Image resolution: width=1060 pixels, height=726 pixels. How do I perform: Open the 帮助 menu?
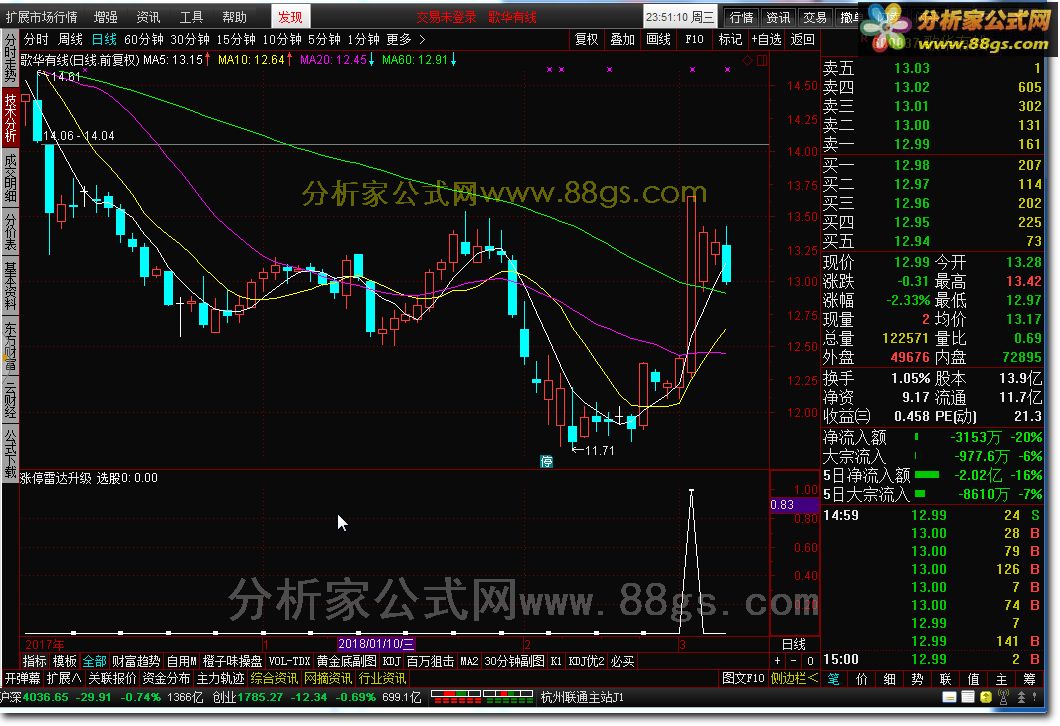[235, 17]
